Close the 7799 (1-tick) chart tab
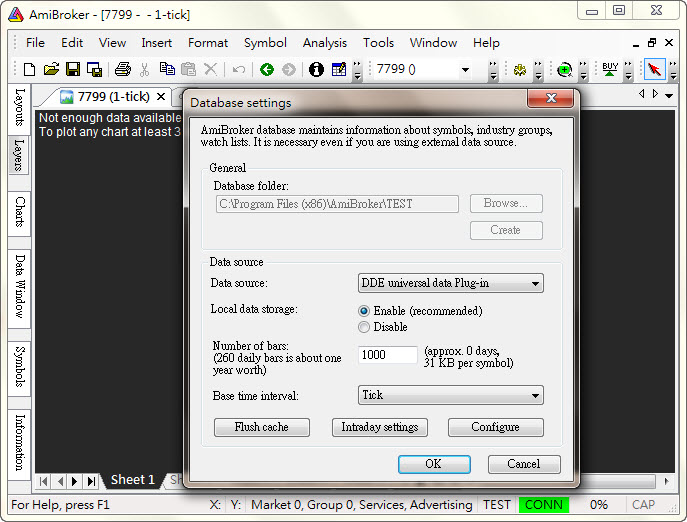The image size is (687, 522). tap(161, 96)
